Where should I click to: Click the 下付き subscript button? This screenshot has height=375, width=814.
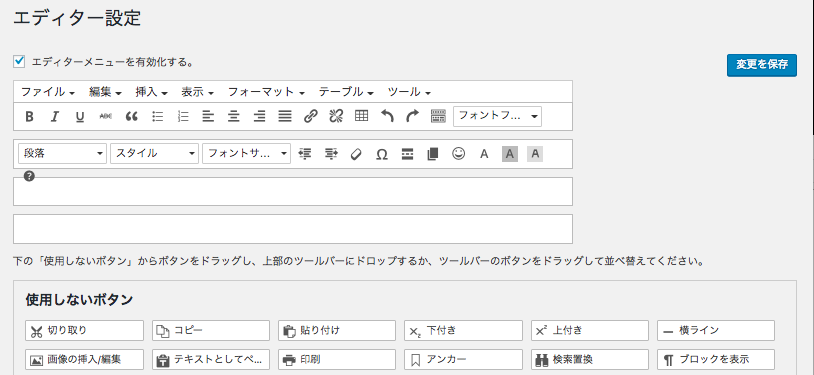pos(463,330)
